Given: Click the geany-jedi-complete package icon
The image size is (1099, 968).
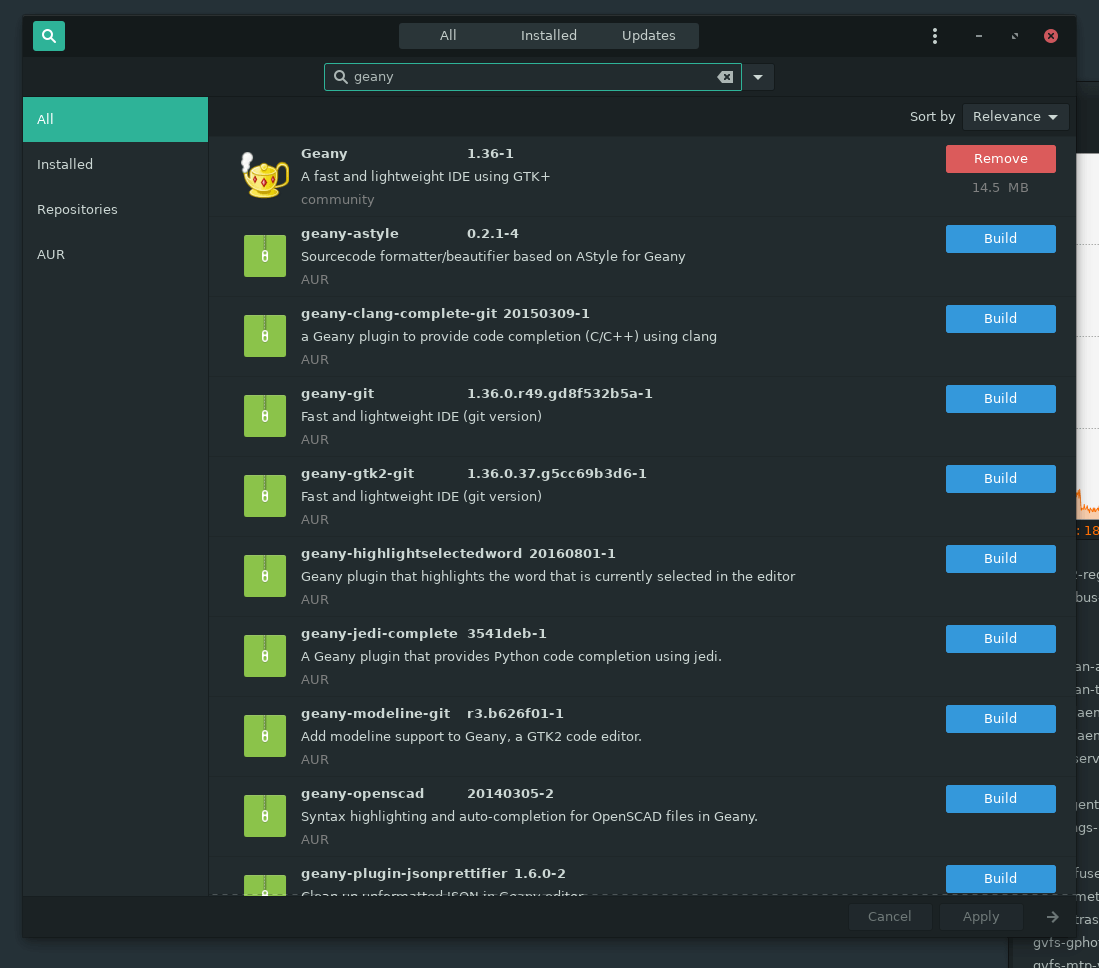Looking at the screenshot, I should click(264, 656).
